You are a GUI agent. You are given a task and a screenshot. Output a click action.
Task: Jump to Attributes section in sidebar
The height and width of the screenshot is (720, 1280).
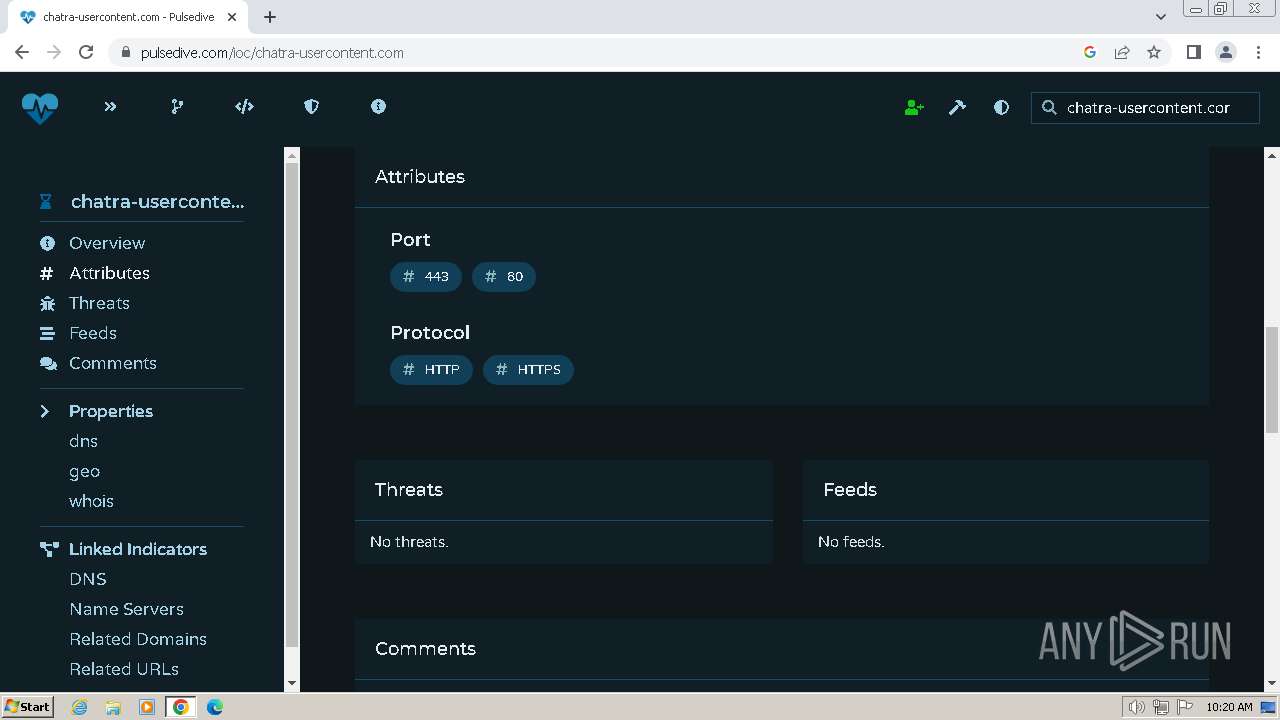tap(109, 273)
